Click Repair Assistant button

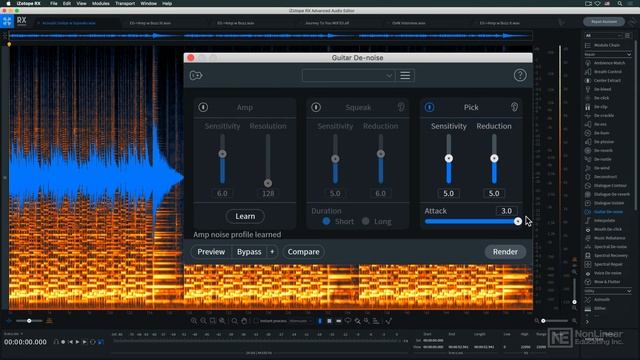click(x=604, y=22)
